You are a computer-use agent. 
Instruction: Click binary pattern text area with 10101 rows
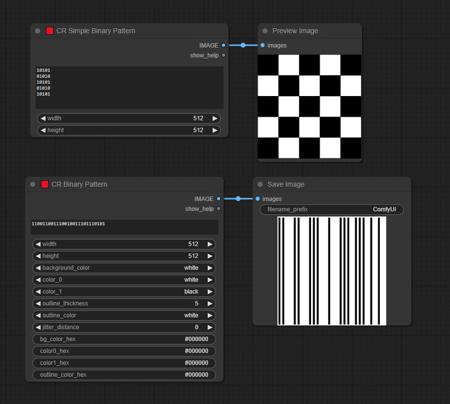coord(129,87)
